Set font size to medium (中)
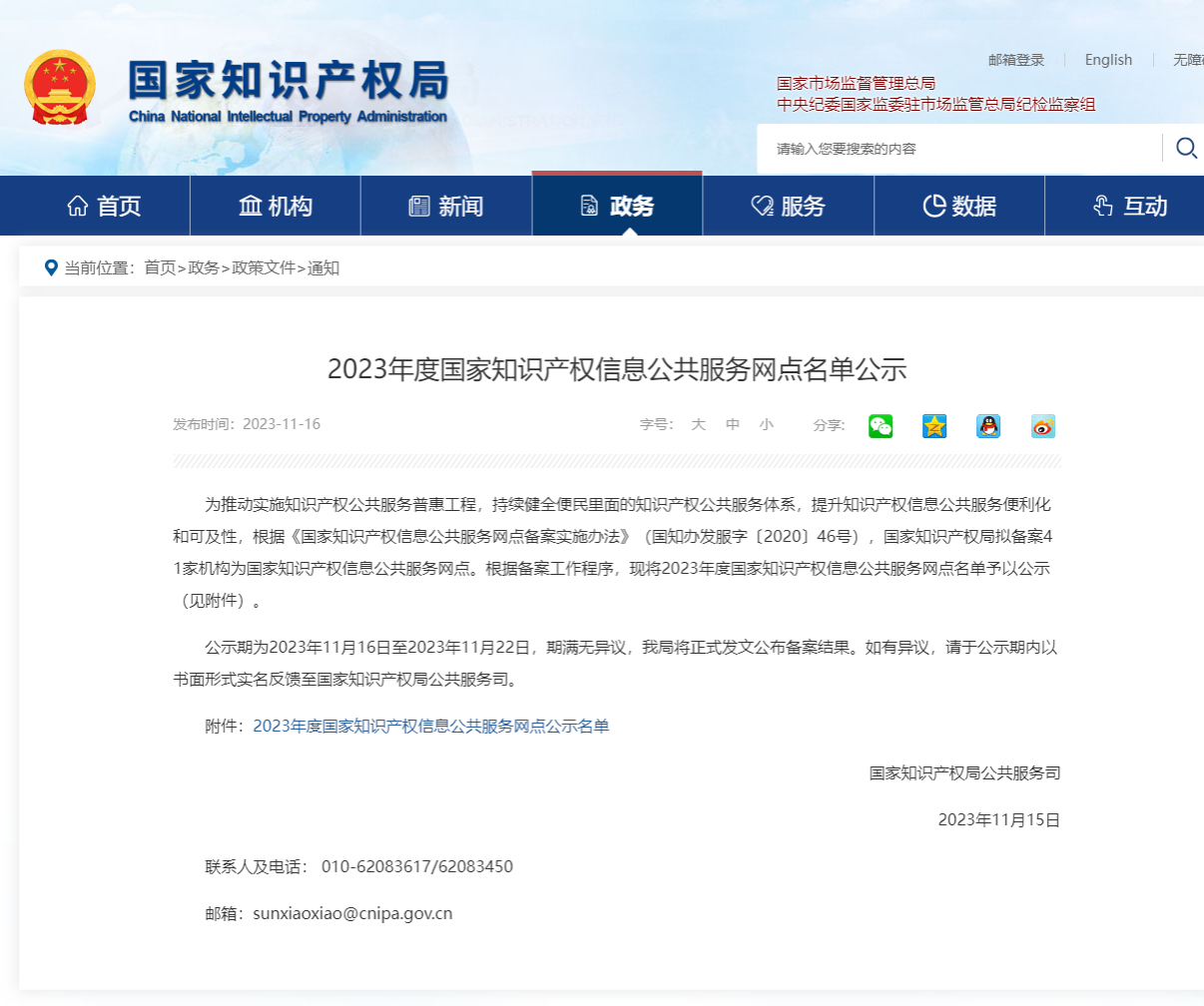 click(x=733, y=424)
